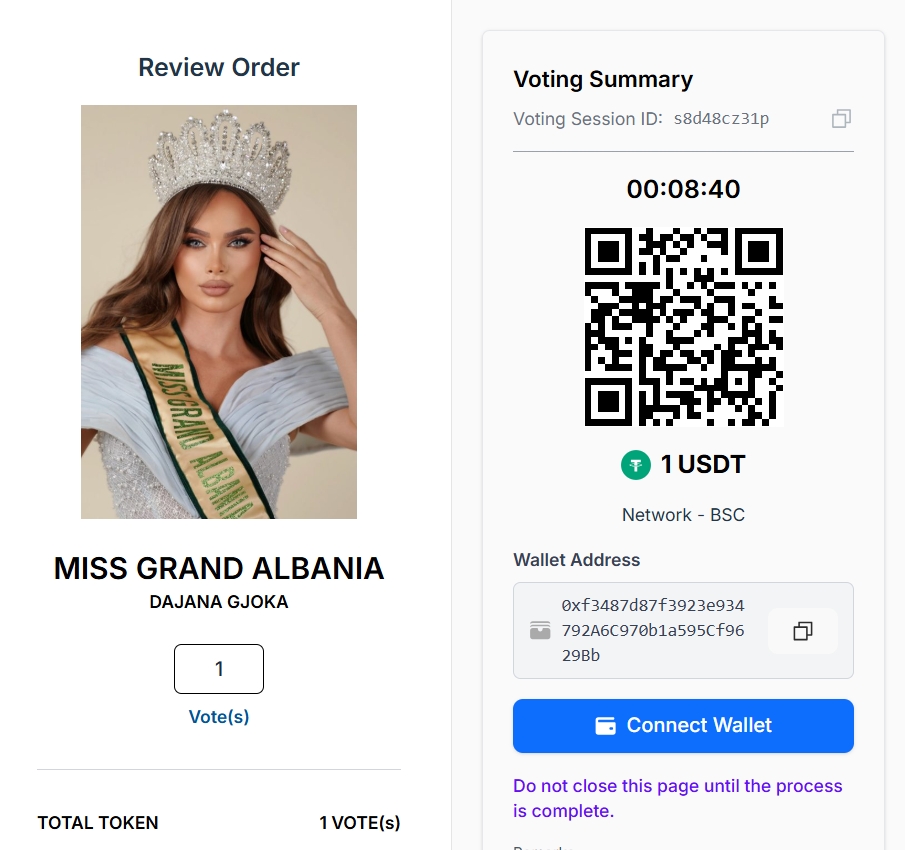Click the blue Vote(s) label

click(x=219, y=717)
